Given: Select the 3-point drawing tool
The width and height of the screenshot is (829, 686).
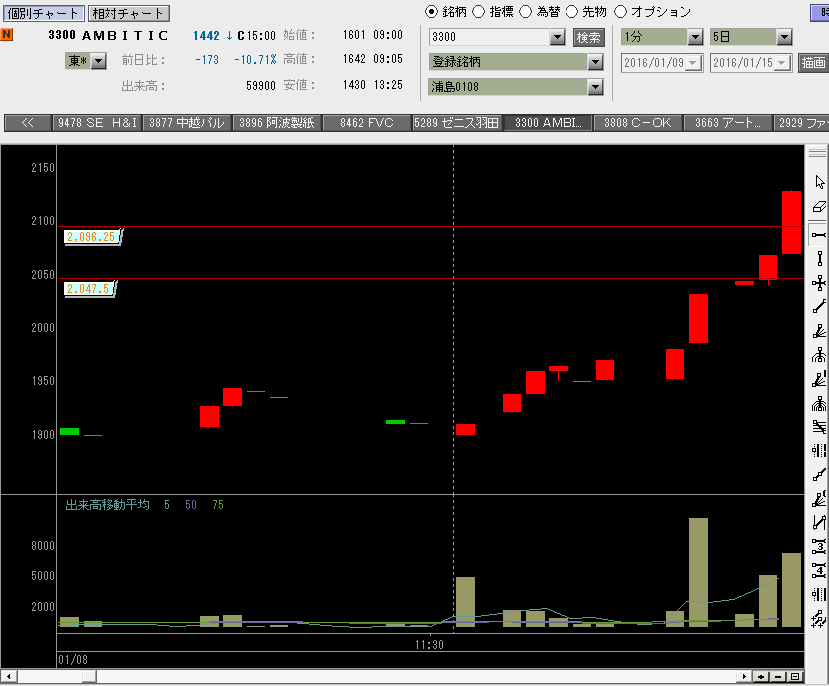Looking at the screenshot, I should pyautogui.click(x=819, y=546).
